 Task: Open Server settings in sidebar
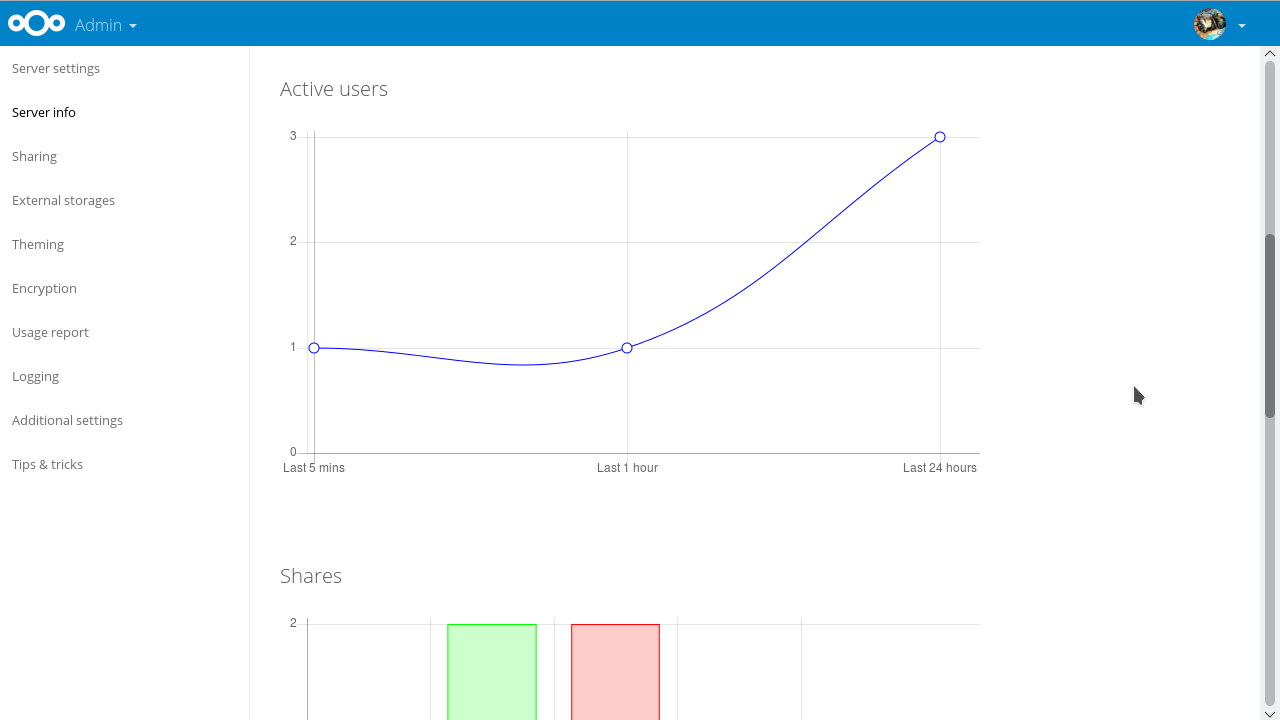56,68
